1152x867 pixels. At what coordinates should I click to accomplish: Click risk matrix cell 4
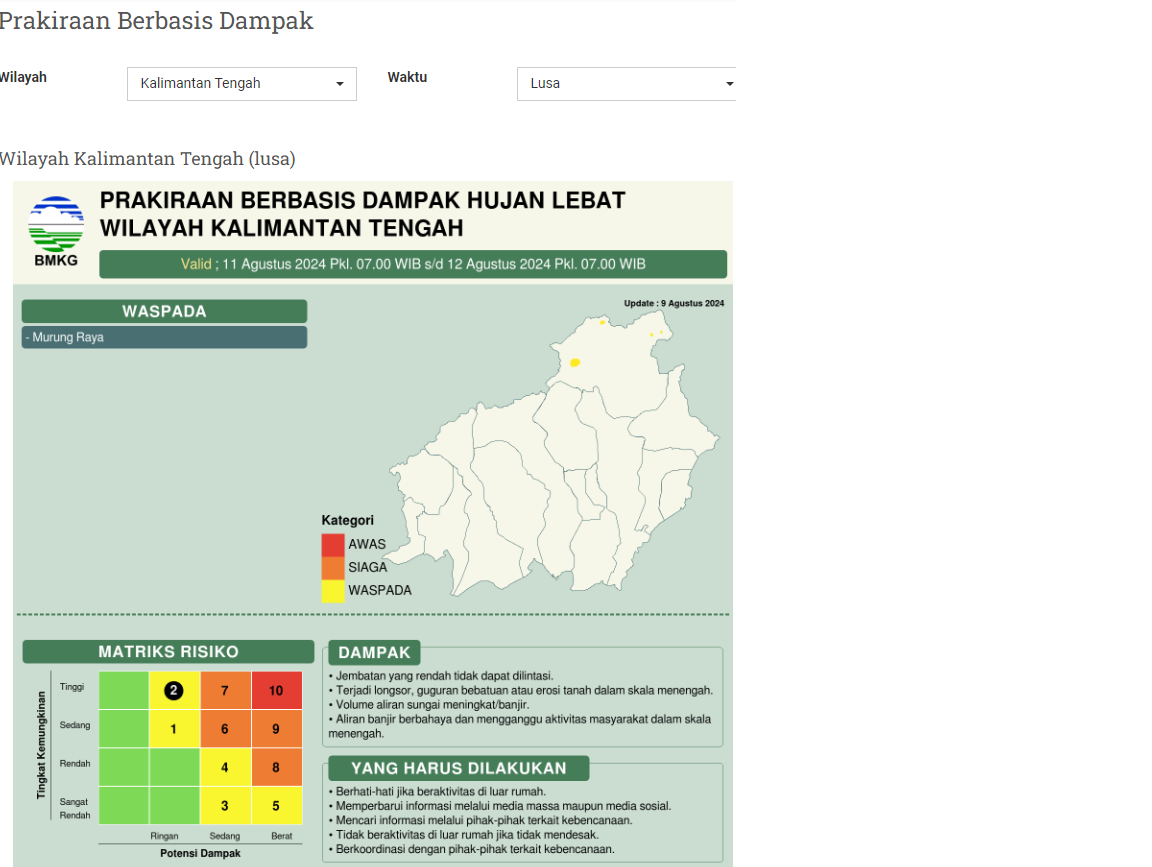pyautogui.click(x=225, y=767)
